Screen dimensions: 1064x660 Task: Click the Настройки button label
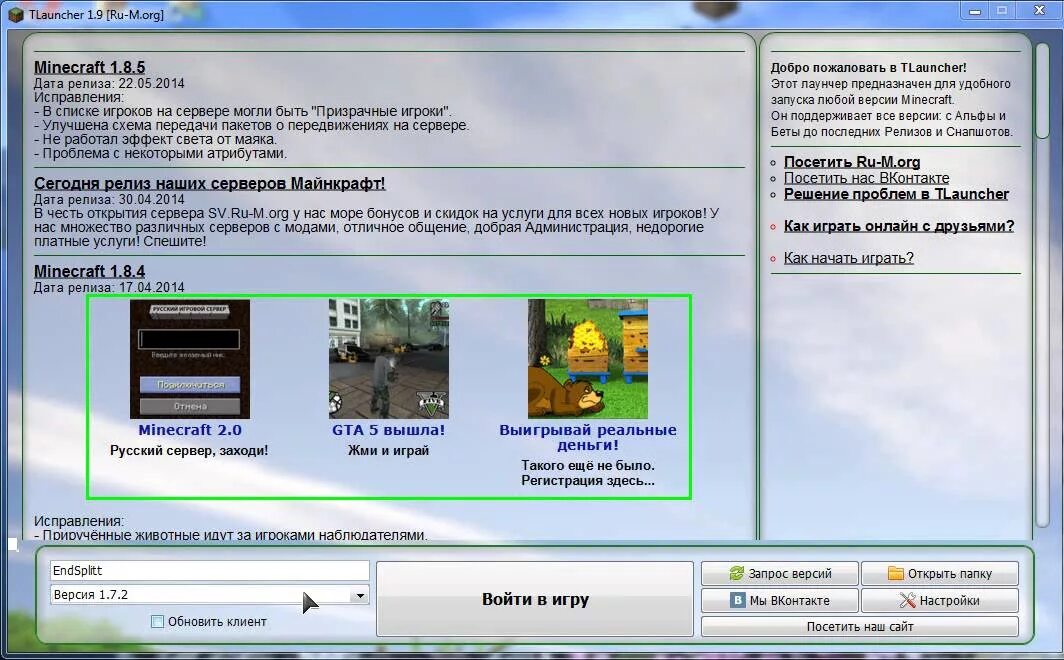949,601
